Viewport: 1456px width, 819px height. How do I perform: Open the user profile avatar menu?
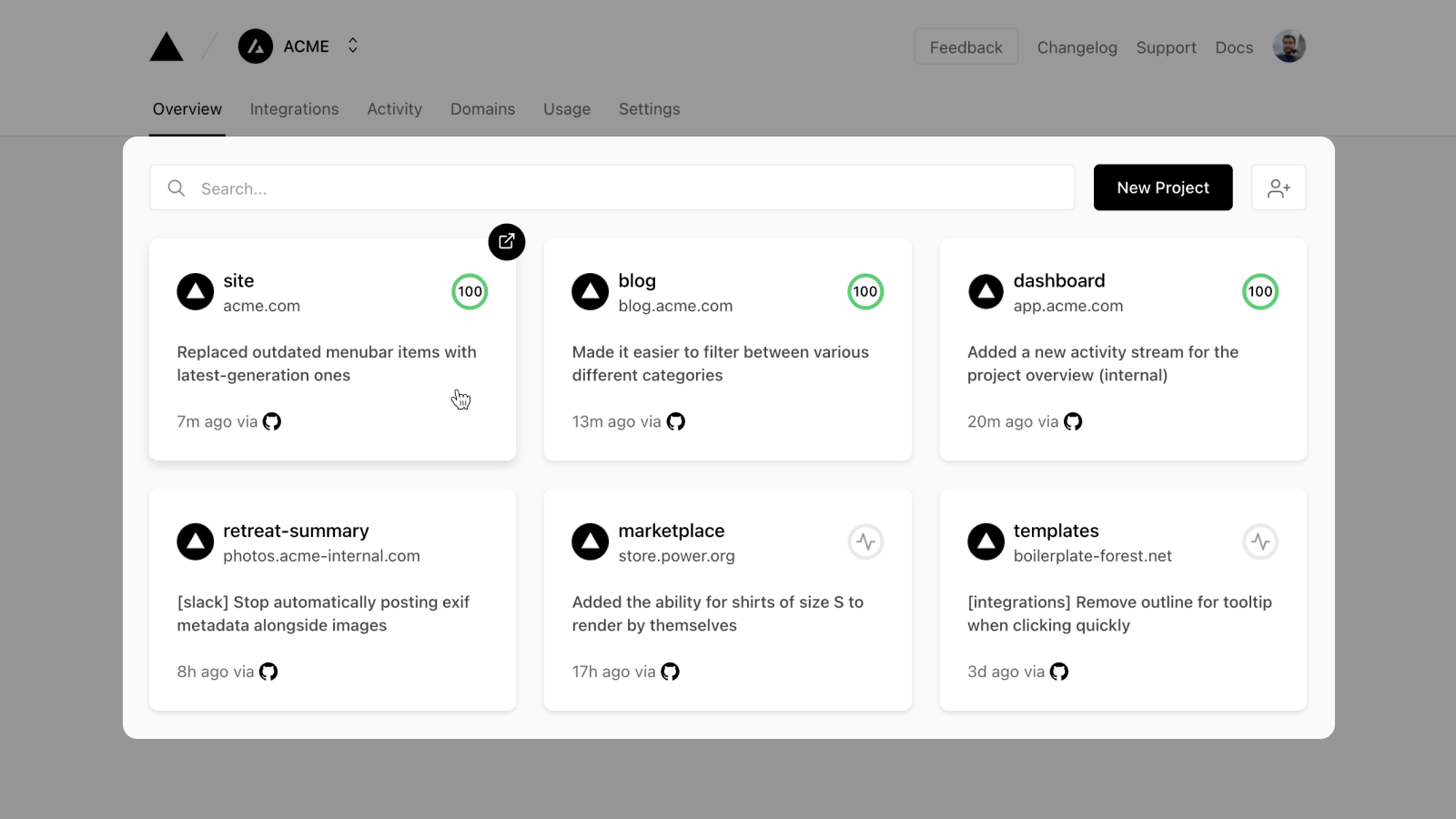(x=1289, y=45)
